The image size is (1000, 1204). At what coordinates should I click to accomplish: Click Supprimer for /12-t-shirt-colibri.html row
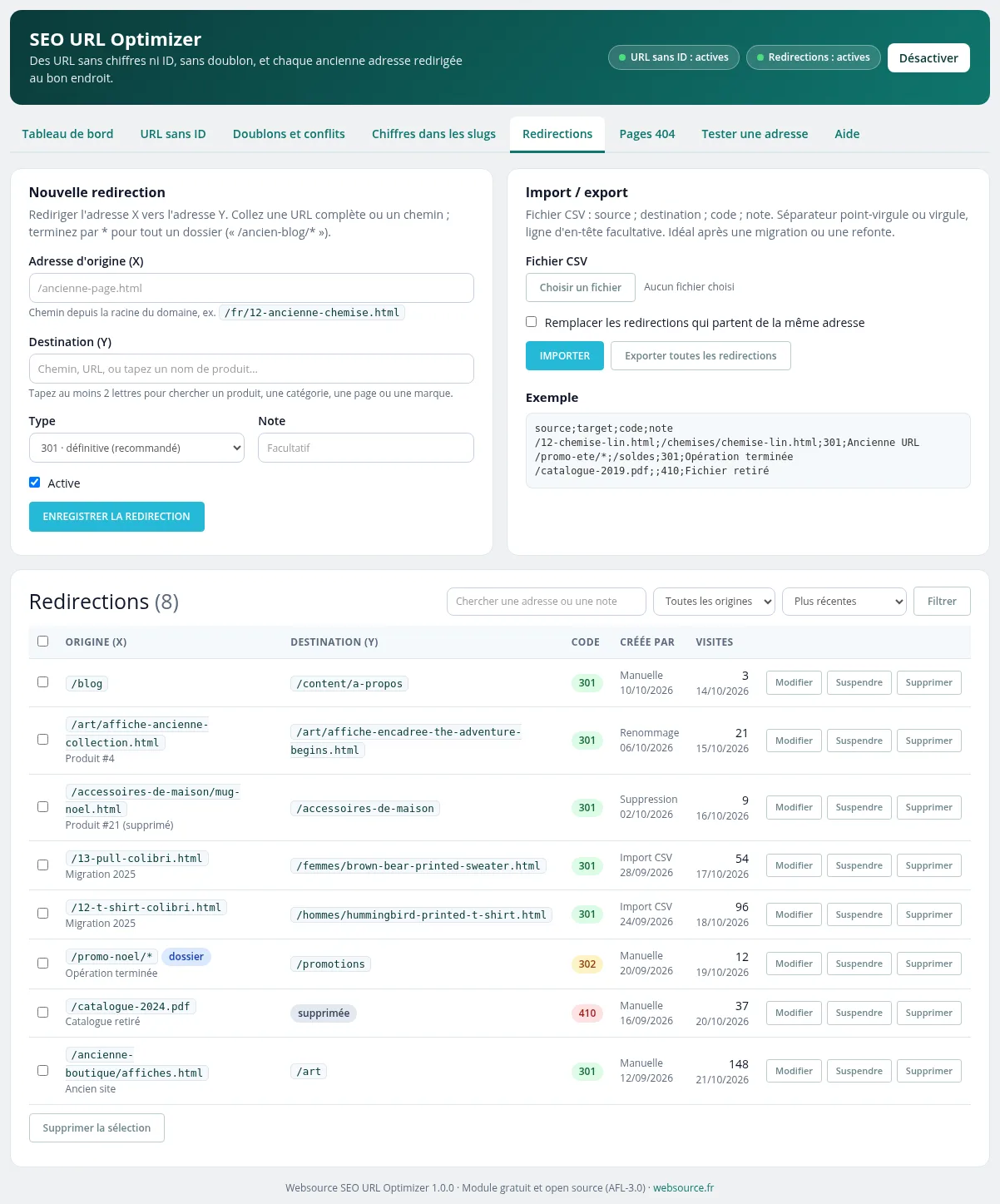click(928, 914)
